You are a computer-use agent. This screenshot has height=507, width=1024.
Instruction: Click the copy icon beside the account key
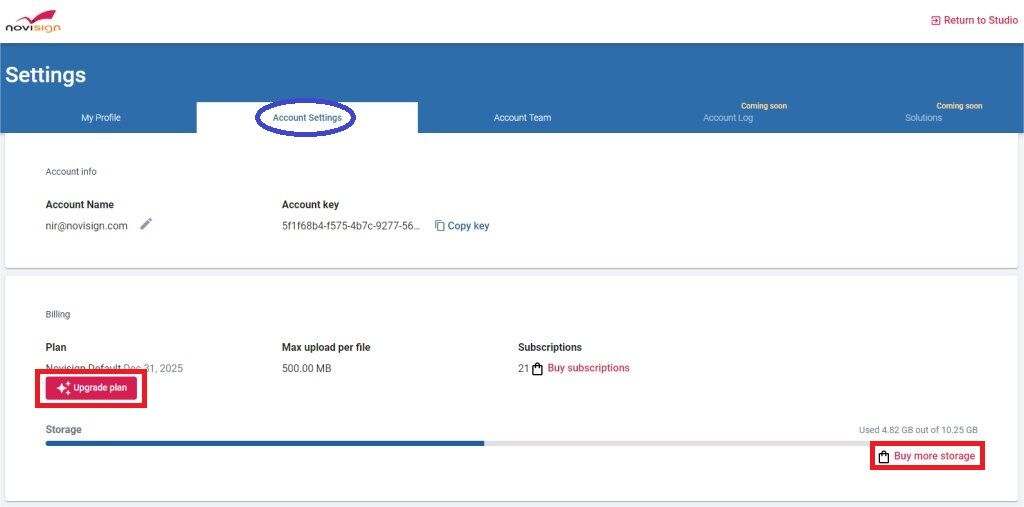pyautogui.click(x=440, y=226)
